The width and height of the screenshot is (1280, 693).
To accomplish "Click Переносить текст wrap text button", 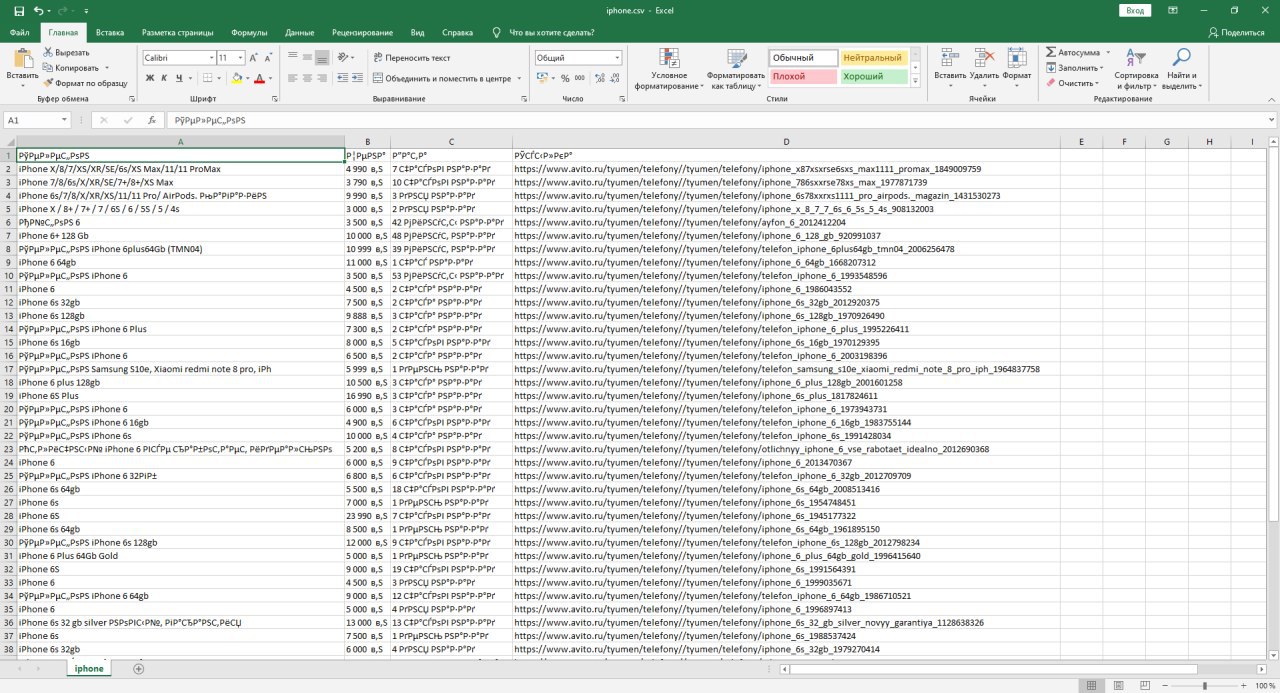I will pyautogui.click(x=411, y=58).
